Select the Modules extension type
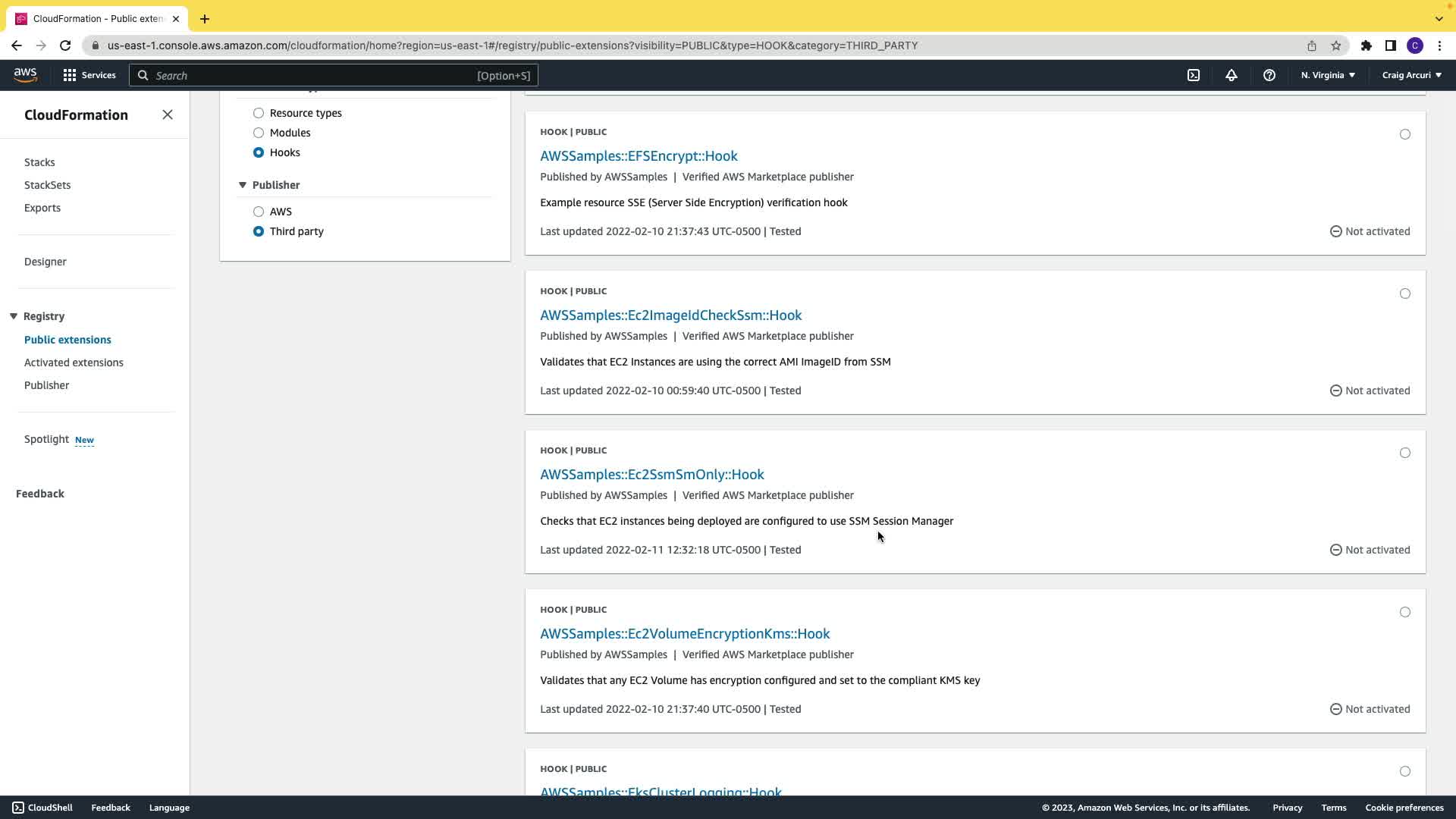The image size is (1456, 819). [x=259, y=133]
